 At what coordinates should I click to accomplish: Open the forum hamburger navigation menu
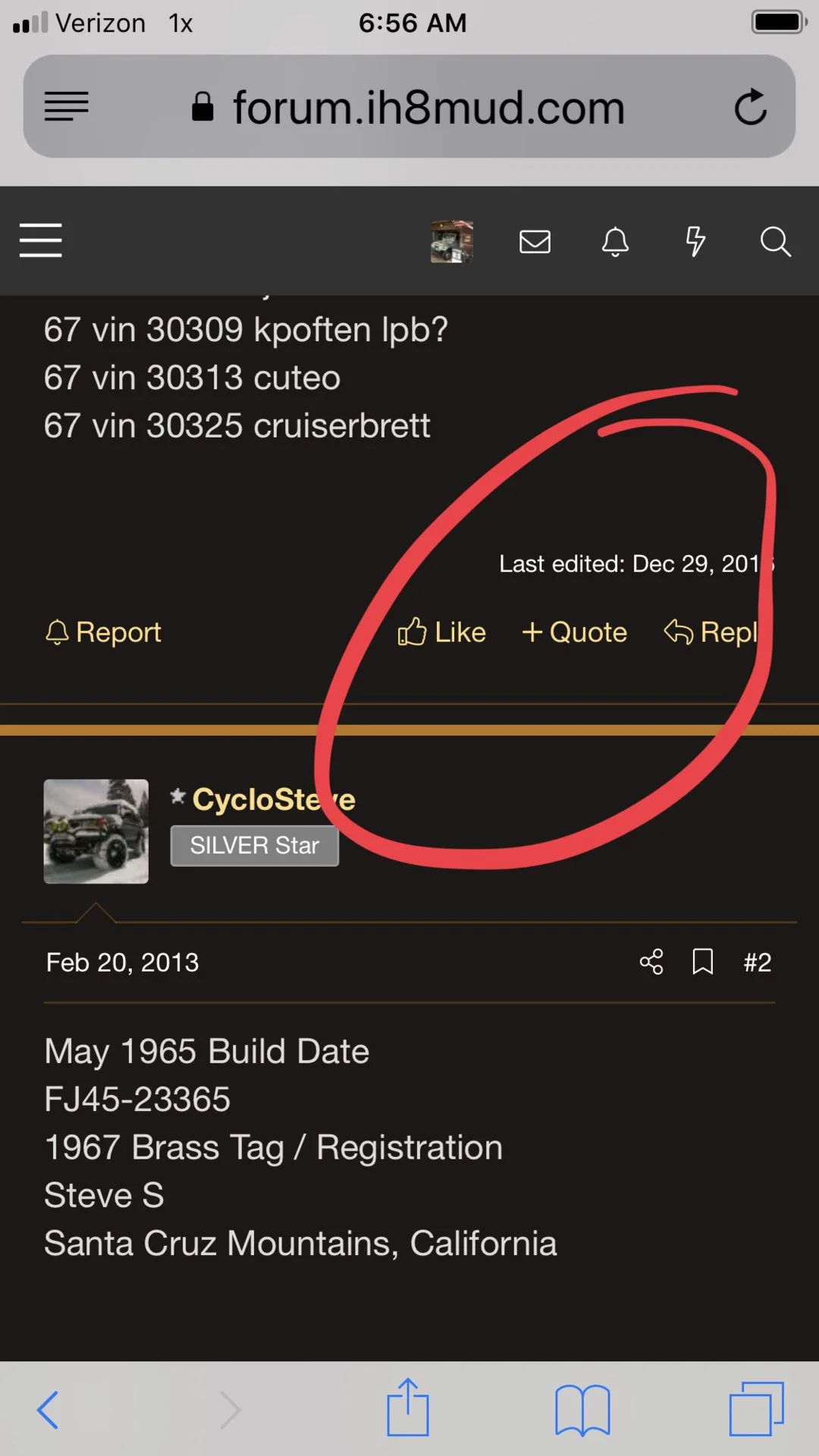(40, 240)
